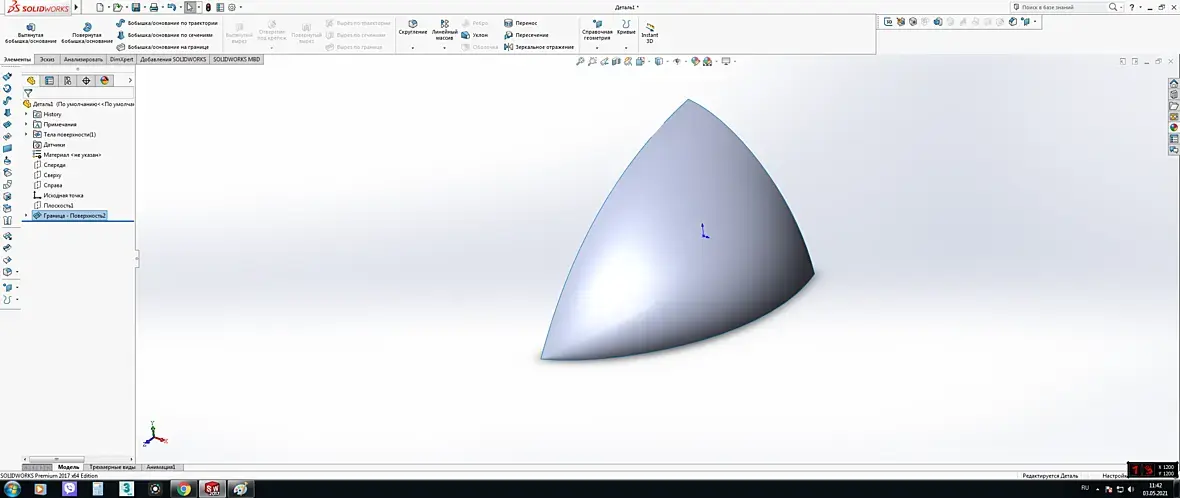Open the dropdown arrow under Линейный массив

pos(444,47)
